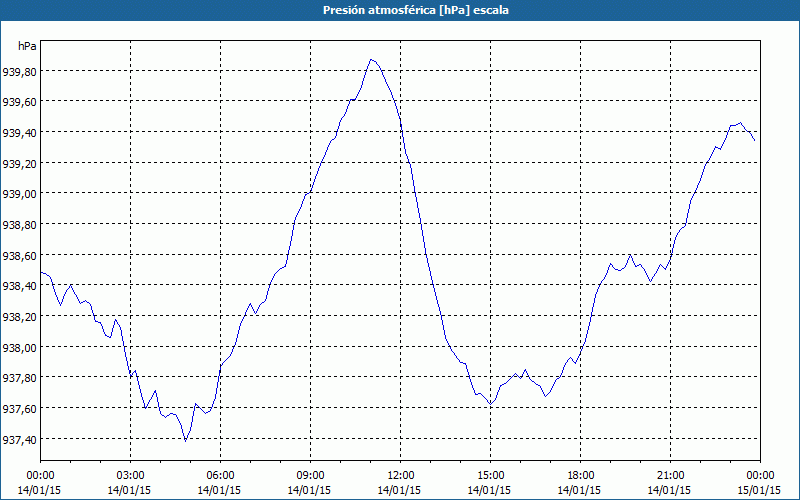800x500 pixels.
Task: Click the 939,60 y-axis value
Action: click(x=19, y=102)
